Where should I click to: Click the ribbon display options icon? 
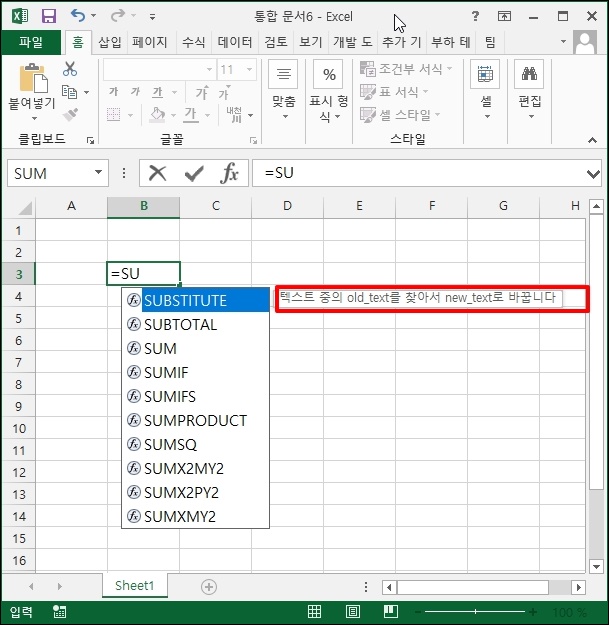504,16
